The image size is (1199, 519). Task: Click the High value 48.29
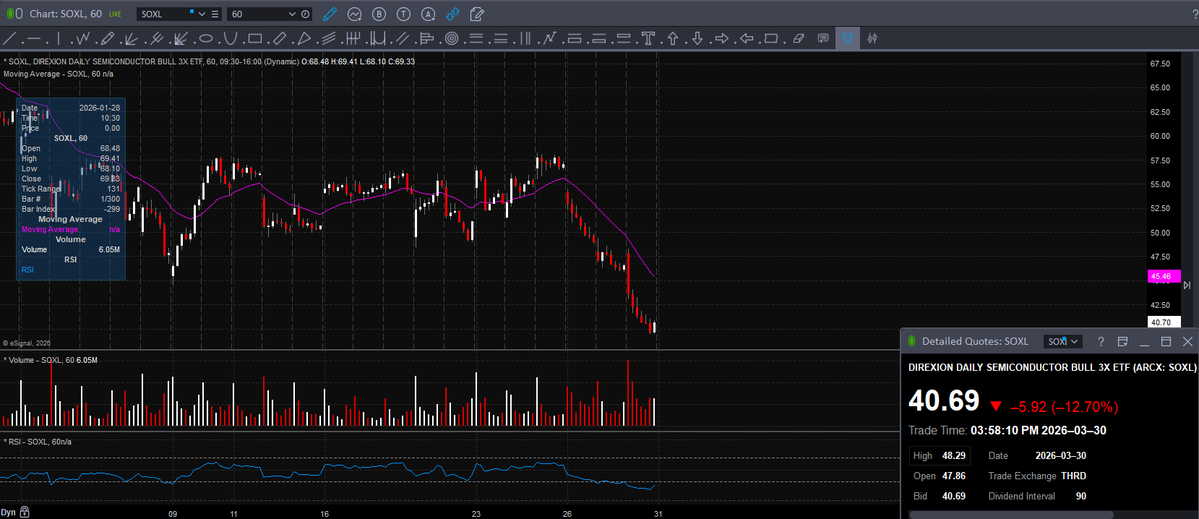coord(954,456)
